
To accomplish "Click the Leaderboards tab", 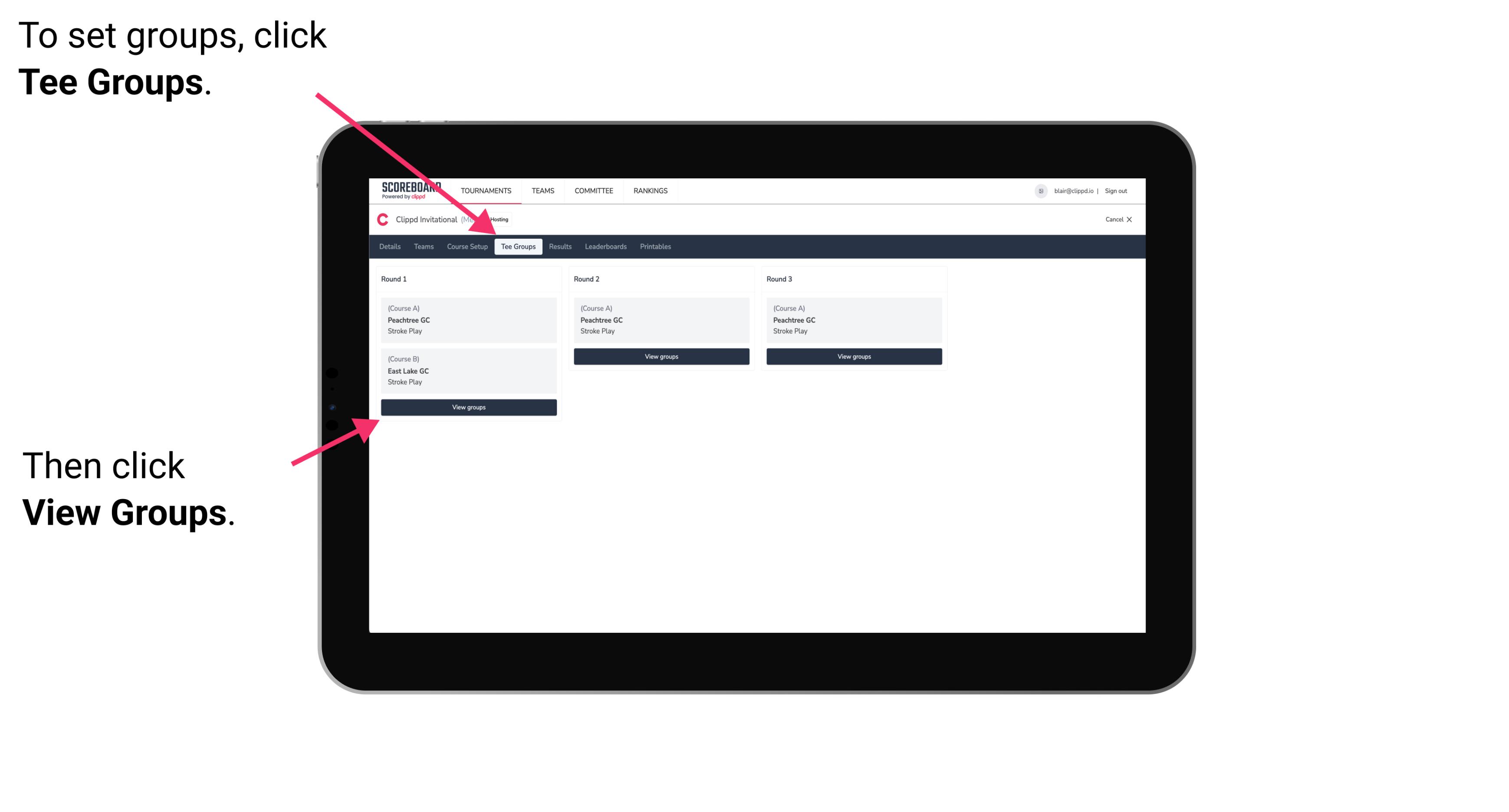I will tap(604, 246).
